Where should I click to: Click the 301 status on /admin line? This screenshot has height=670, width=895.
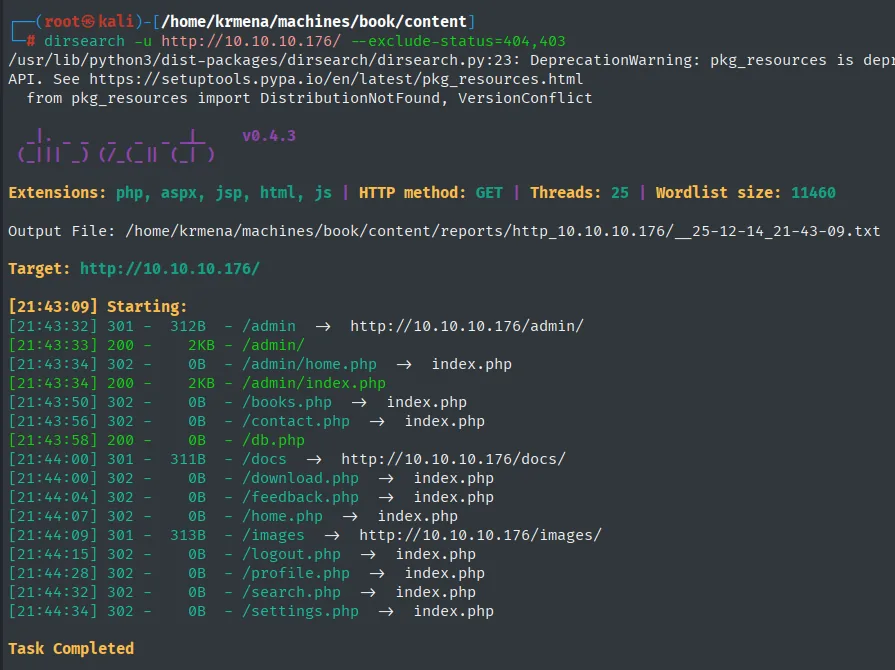pos(120,326)
